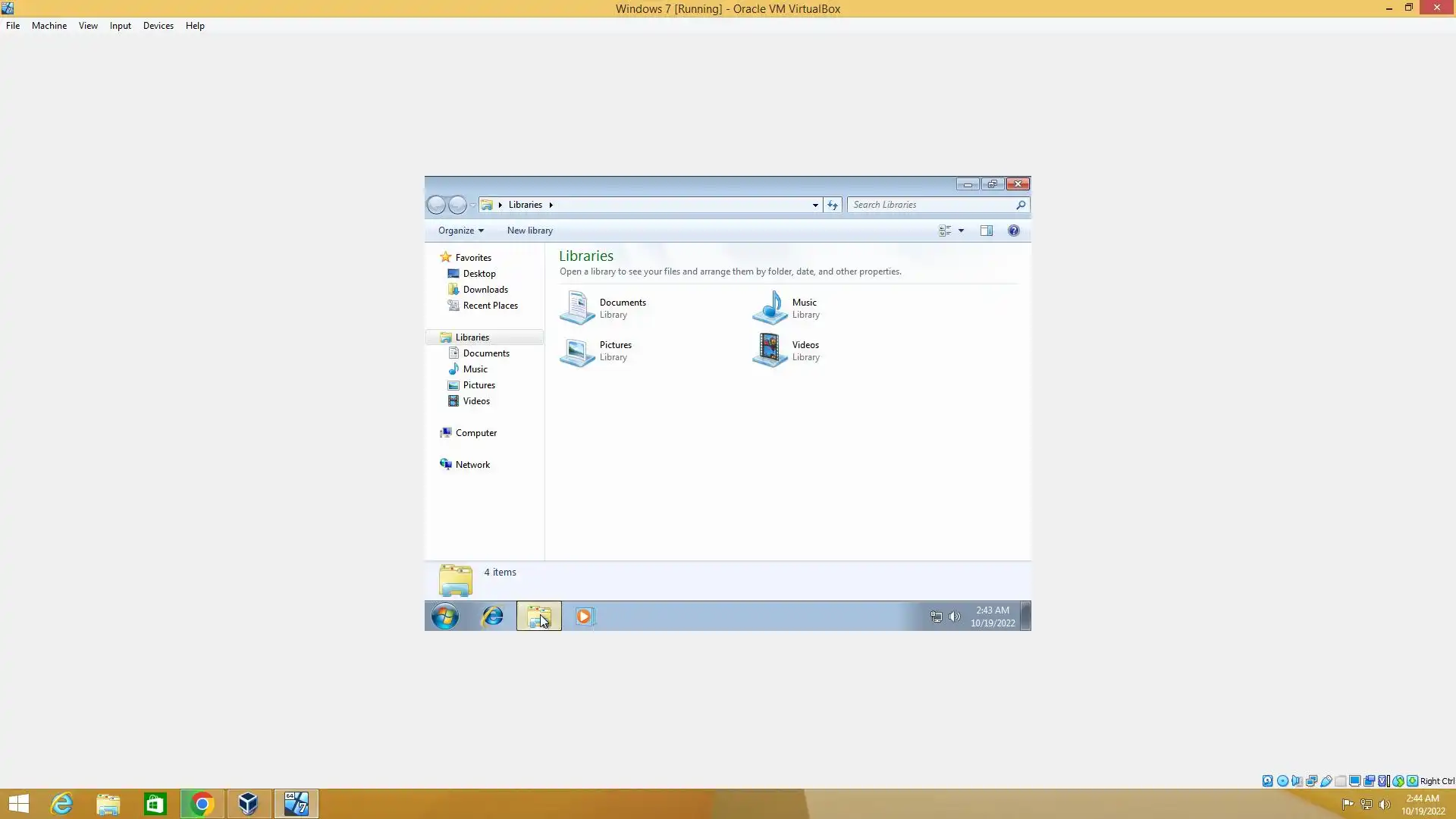The height and width of the screenshot is (819, 1456).
Task: Click the Windows 7 Start orb
Action: click(445, 617)
